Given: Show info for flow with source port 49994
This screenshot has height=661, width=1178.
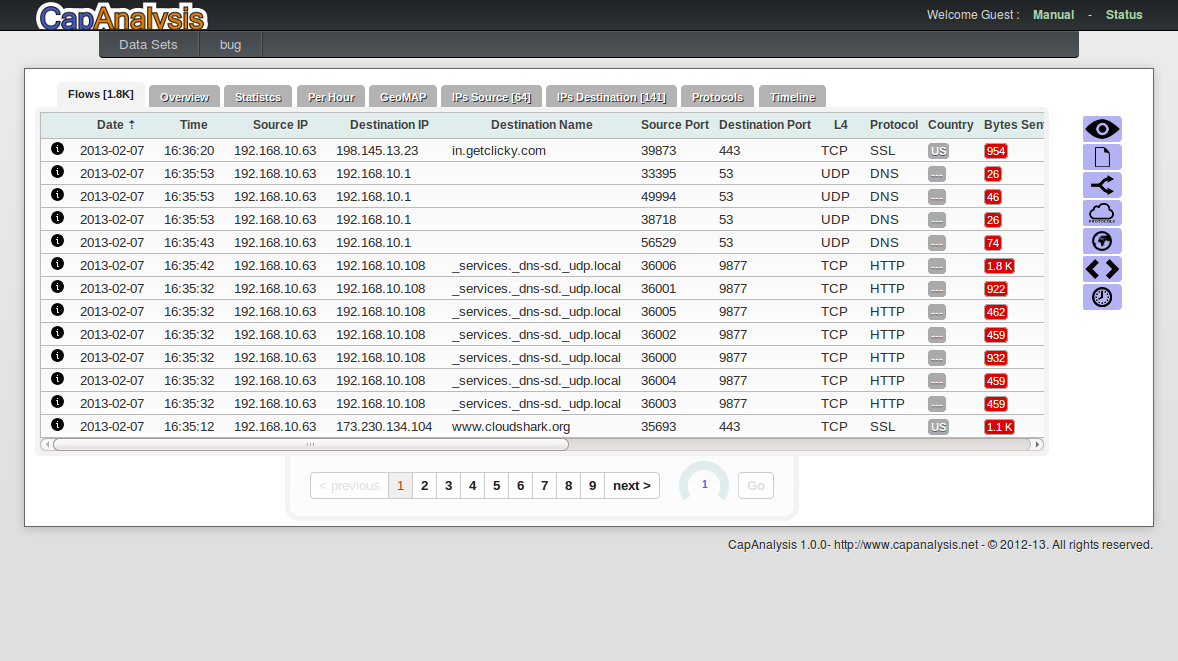Looking at the screenshot, I should (57, 195).
